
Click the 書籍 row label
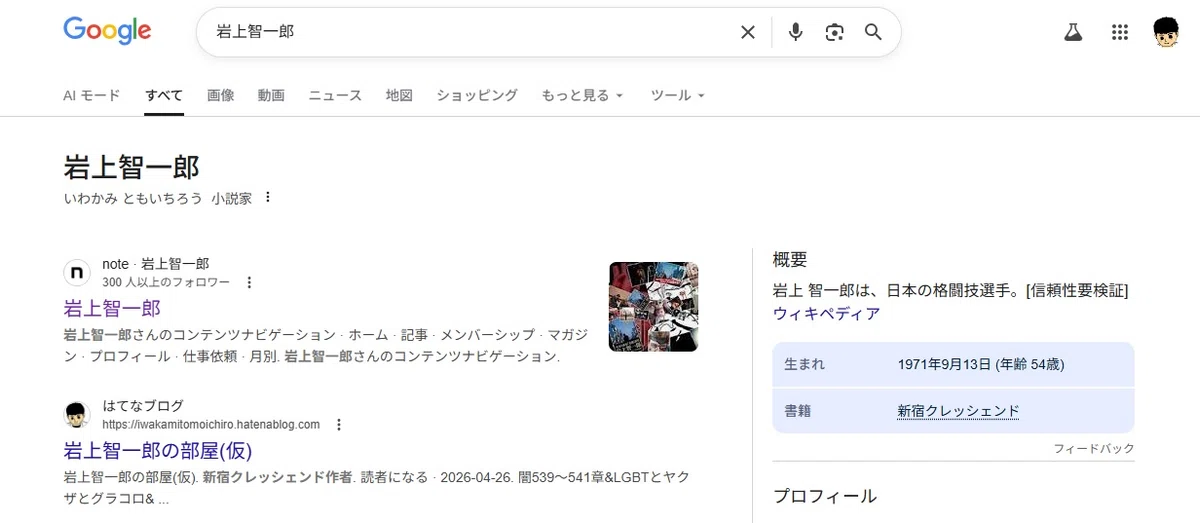[x=799, y=411]
